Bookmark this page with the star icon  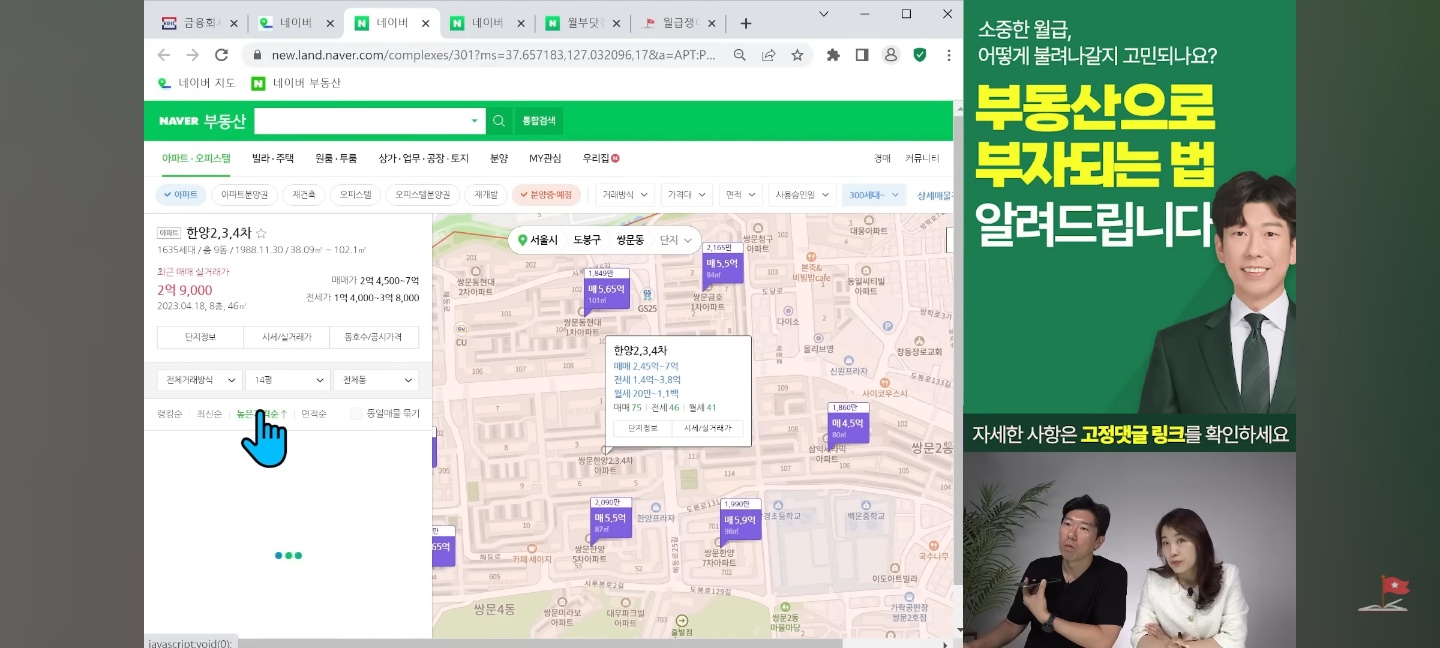(x=797, y=55)
